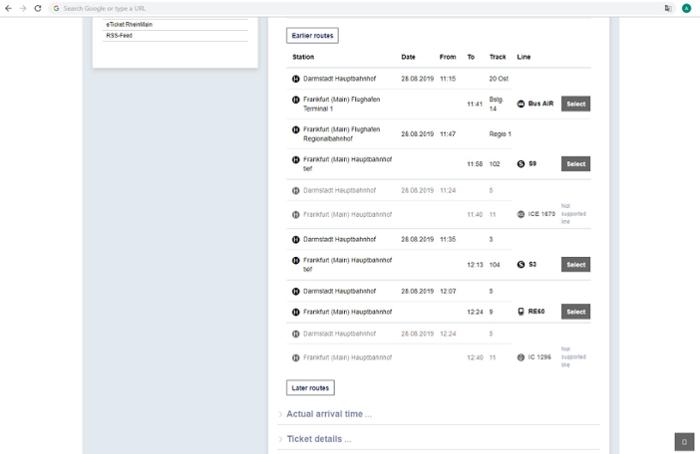Click the 20 Ost track value
Image resolution: width=700 pixels, height=454 pixels.
click(498, 79)
